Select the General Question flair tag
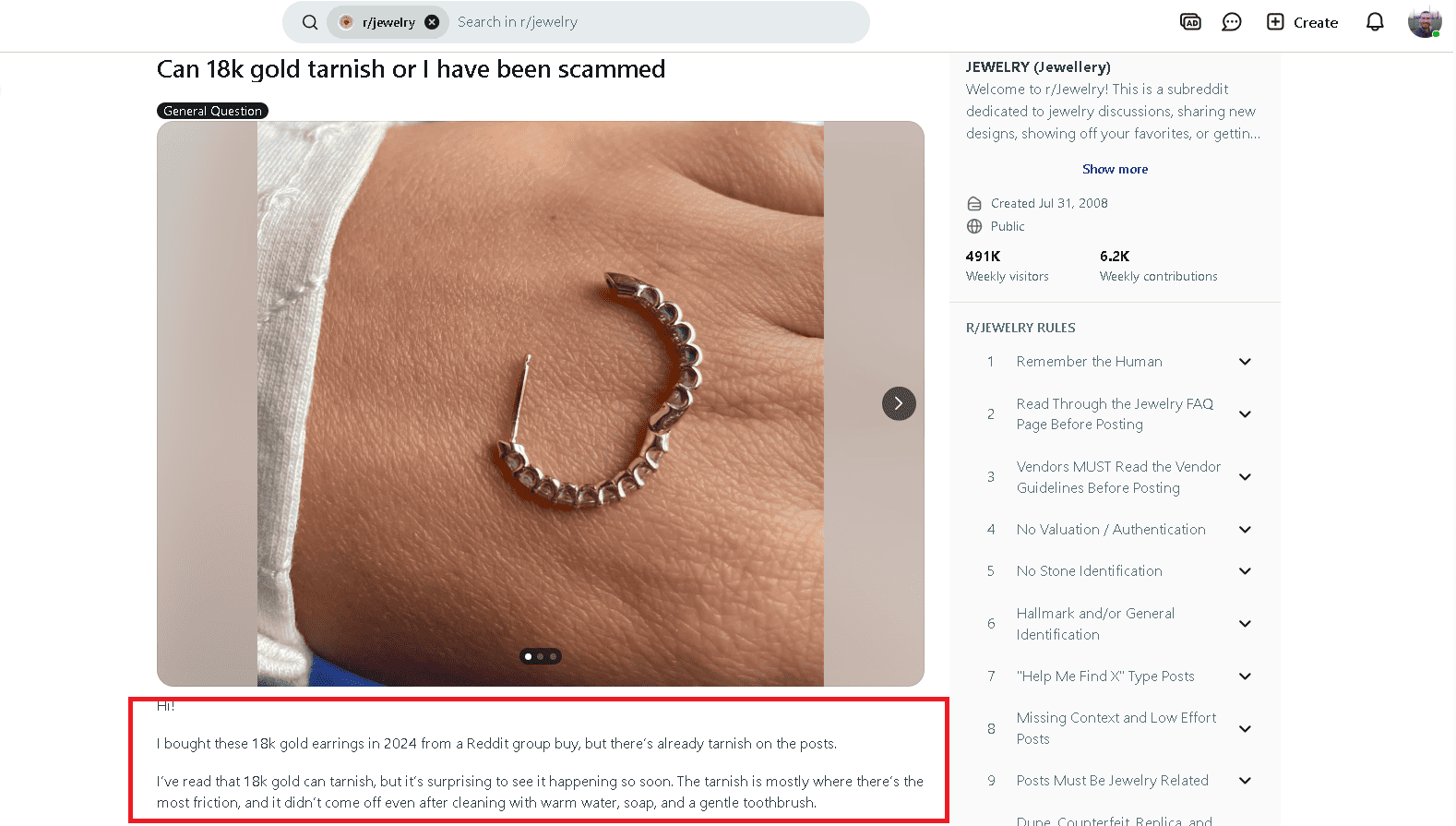 (x=212, y=111)
